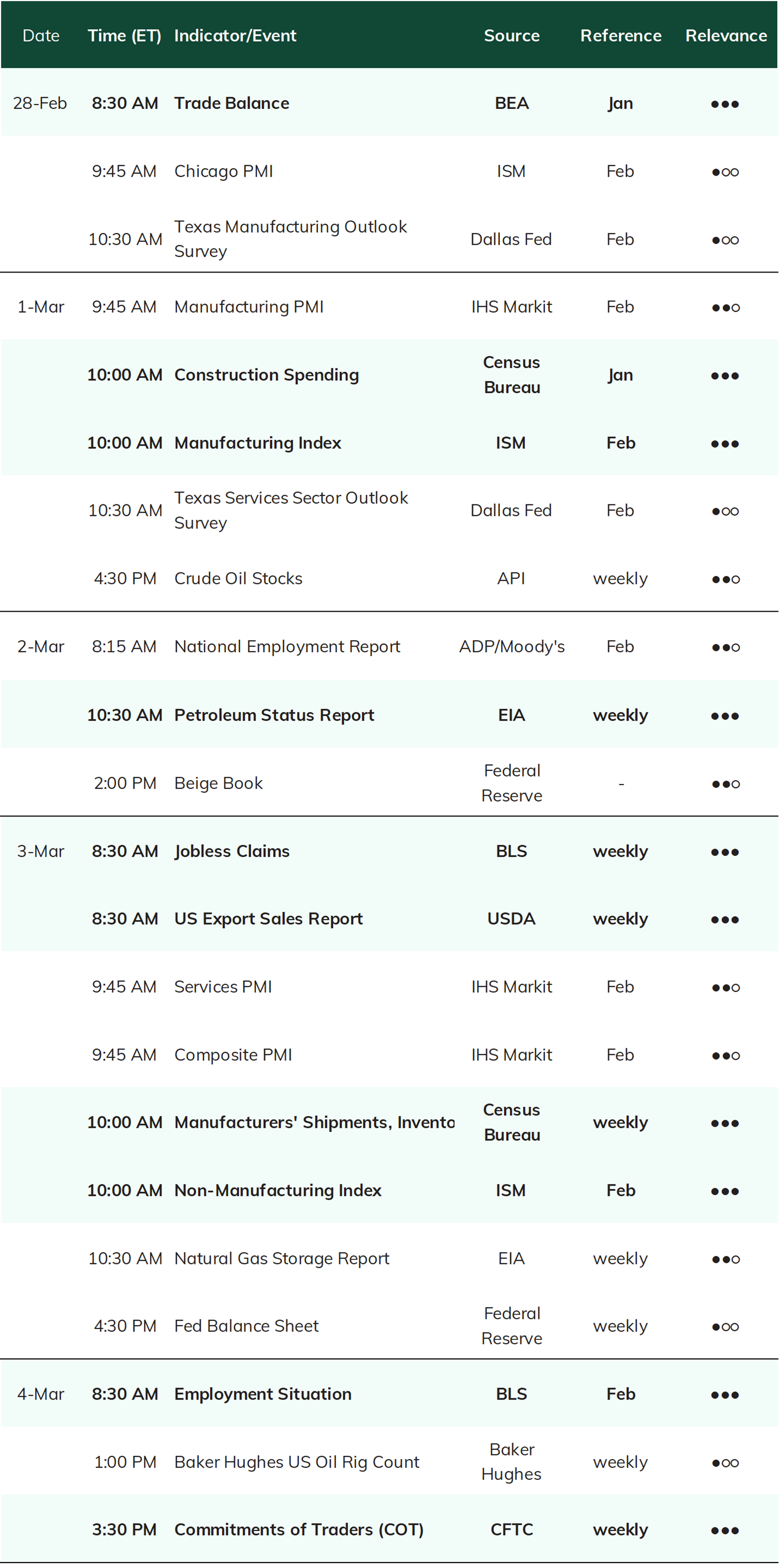Select the Natural Gas Storage Report
779x1568 pixels.
282,1258
